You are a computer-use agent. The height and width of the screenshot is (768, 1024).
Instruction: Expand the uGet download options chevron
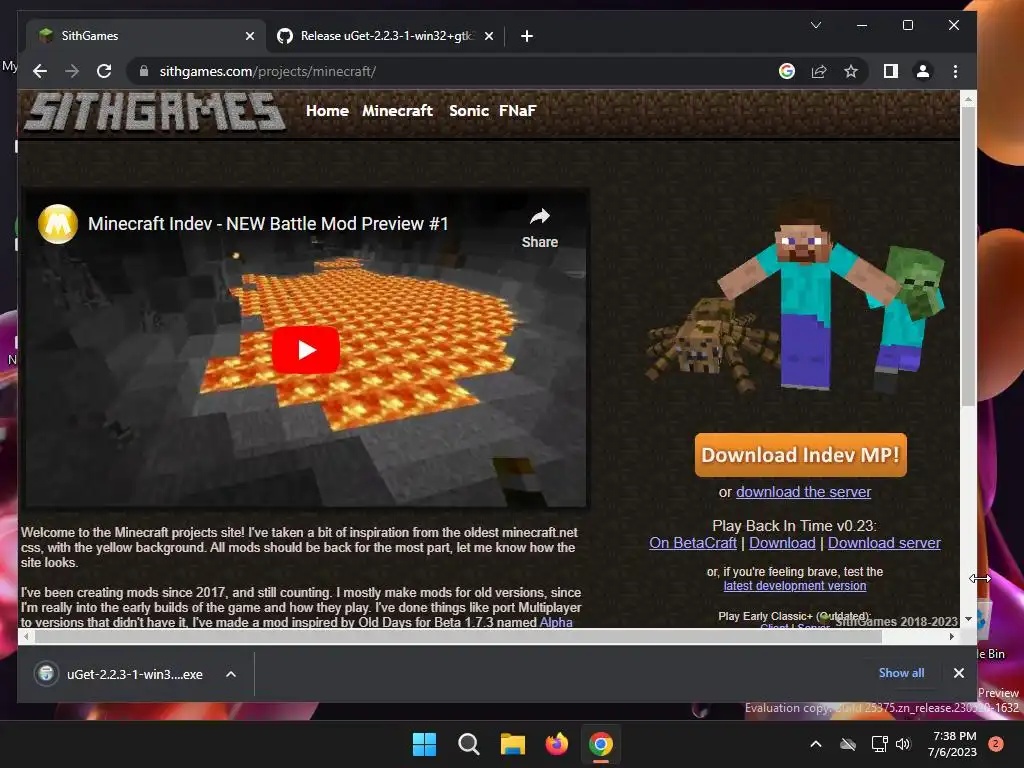tap(231, 674)
